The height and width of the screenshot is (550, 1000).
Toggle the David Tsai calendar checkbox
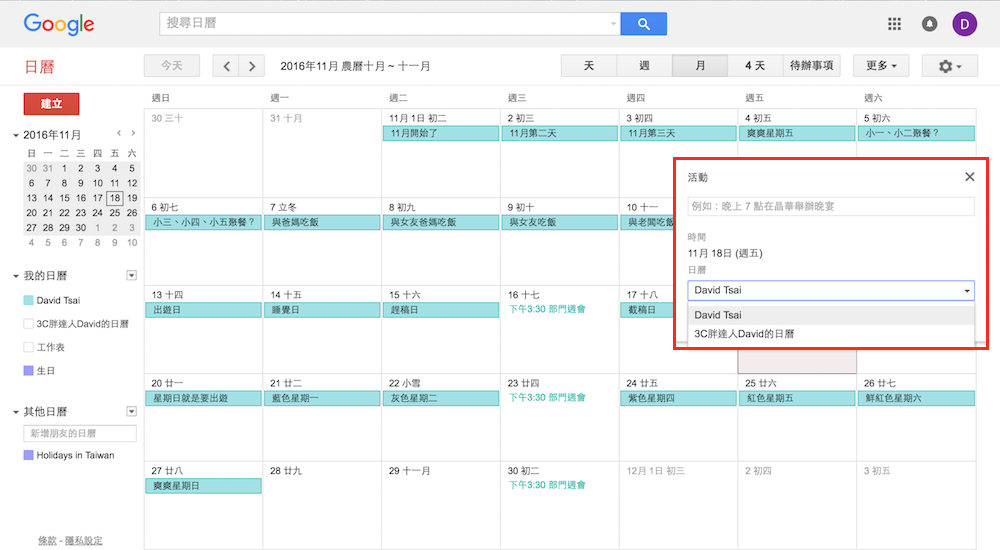[x=28, y=300]
